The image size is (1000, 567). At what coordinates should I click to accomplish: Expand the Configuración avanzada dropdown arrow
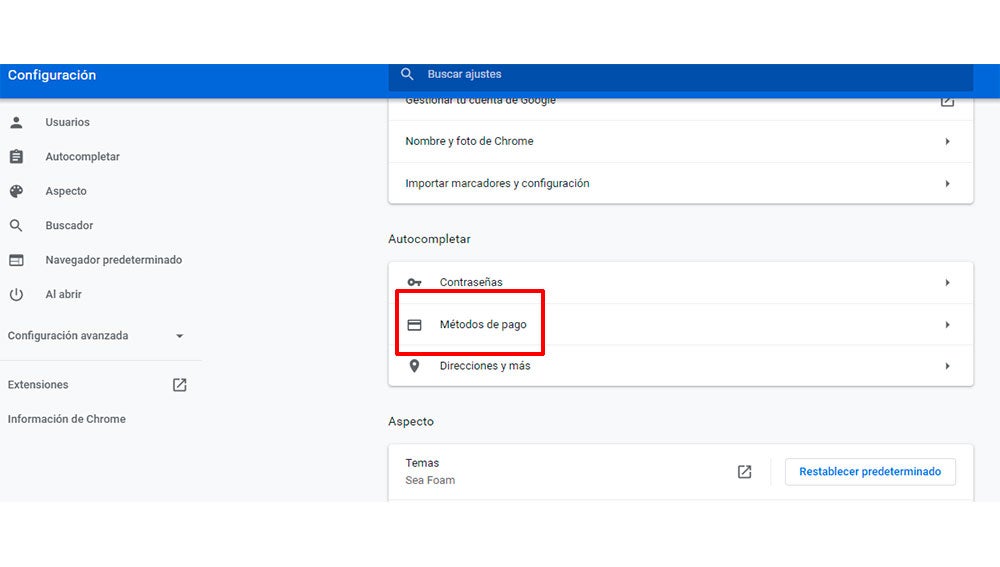coord(179,335)
